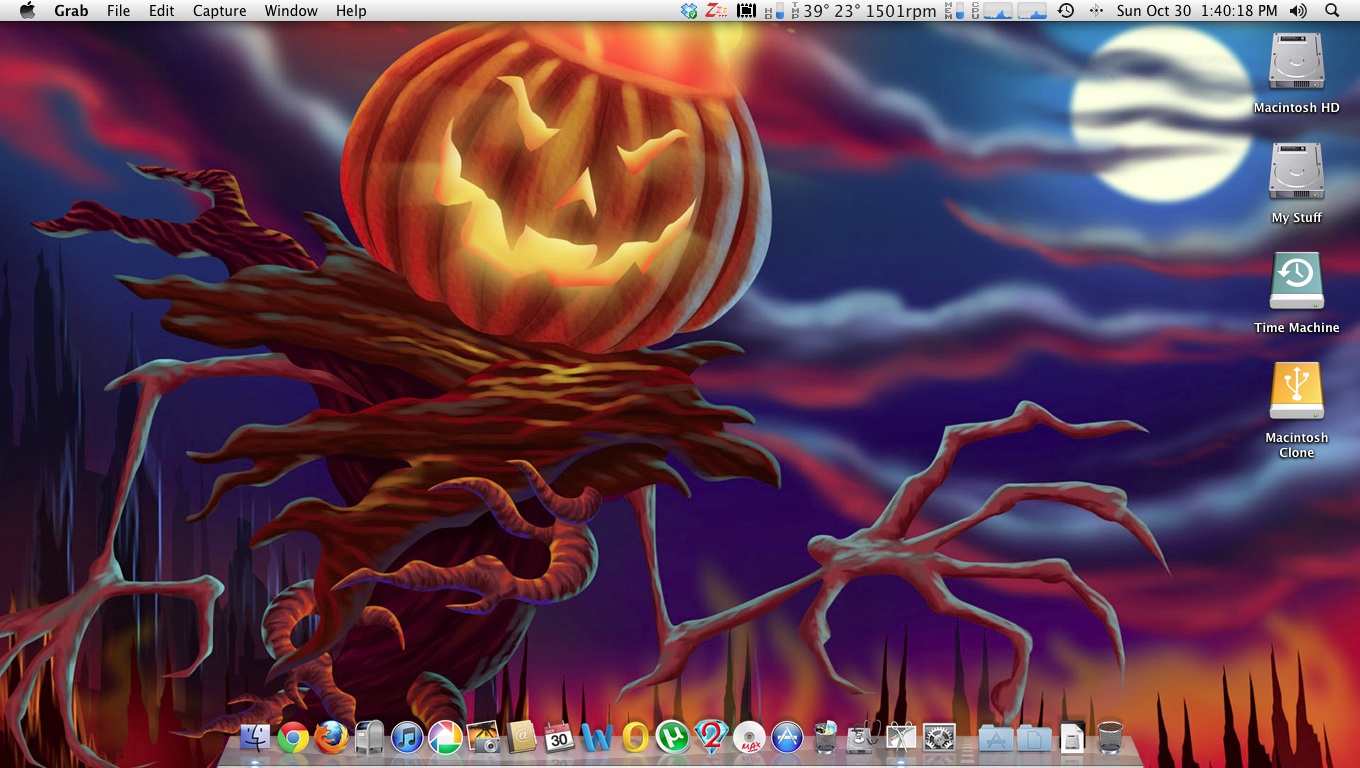Open the Edit menu
This screenshot has height=768, width=1360.
pos(161,11)
